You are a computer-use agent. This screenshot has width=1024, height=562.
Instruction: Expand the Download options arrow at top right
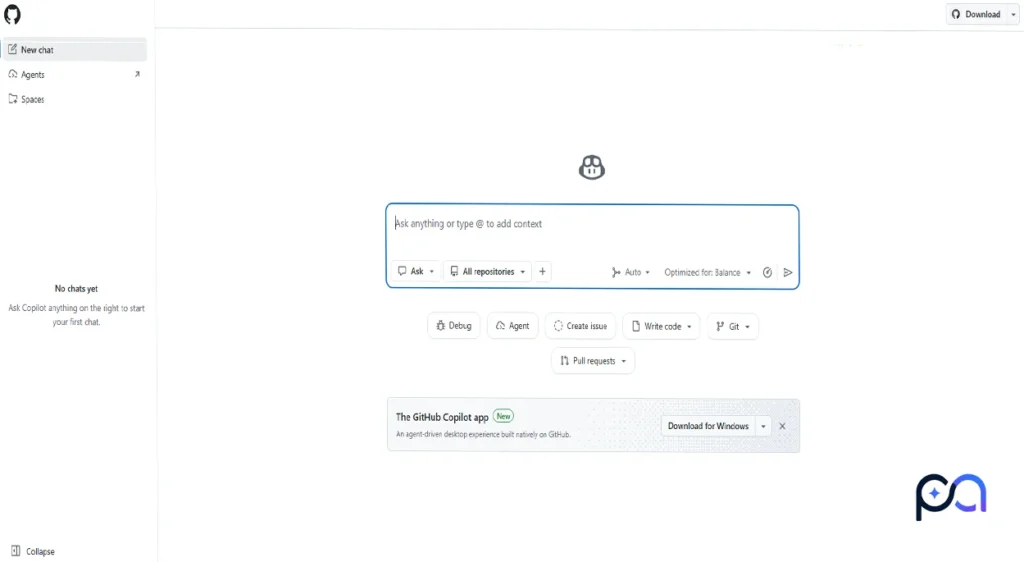(x=1014, y=14)
